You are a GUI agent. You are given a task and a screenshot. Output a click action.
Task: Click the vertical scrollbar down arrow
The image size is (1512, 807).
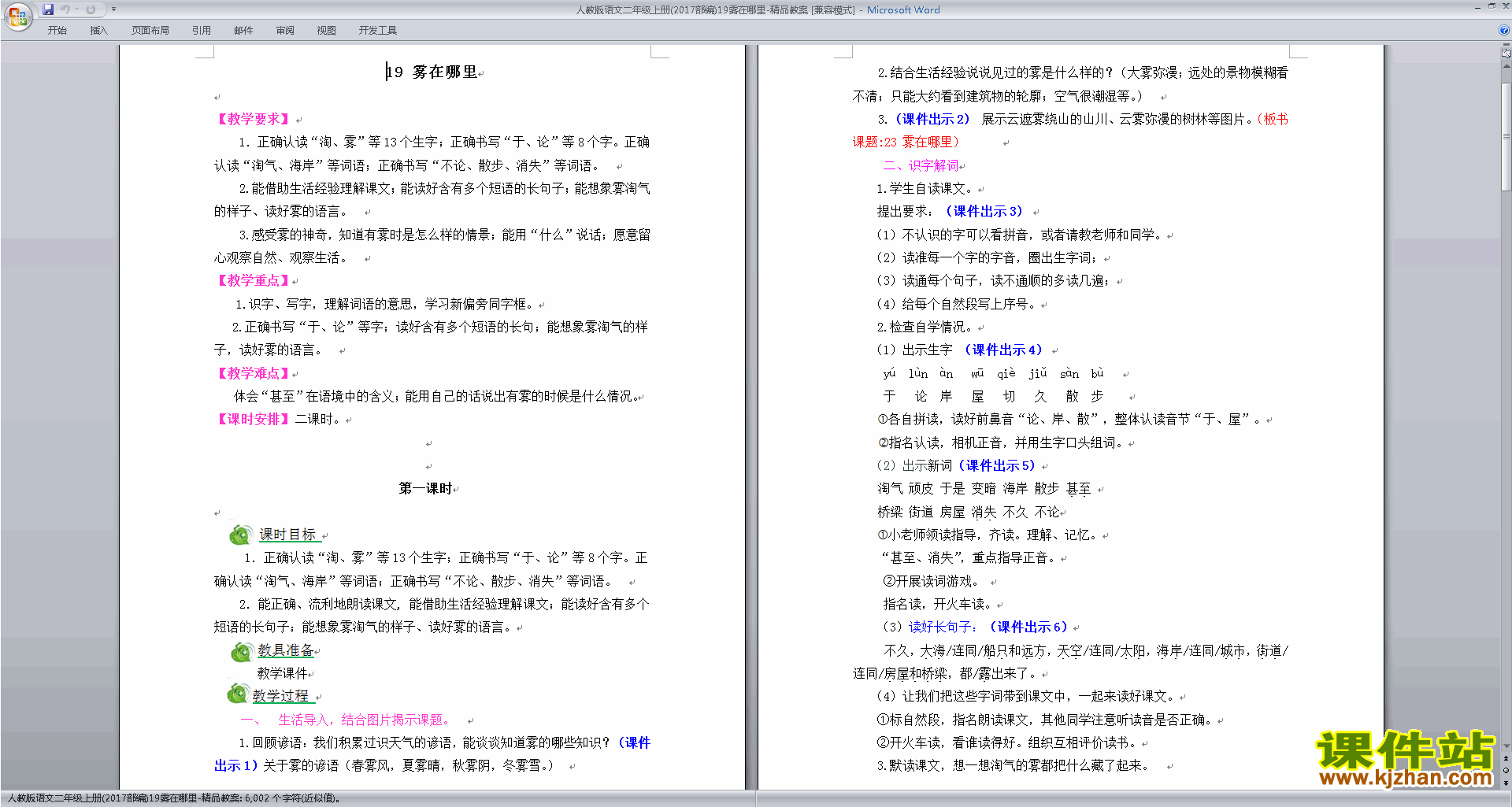pyautogui.click(x=1506, y=746)
